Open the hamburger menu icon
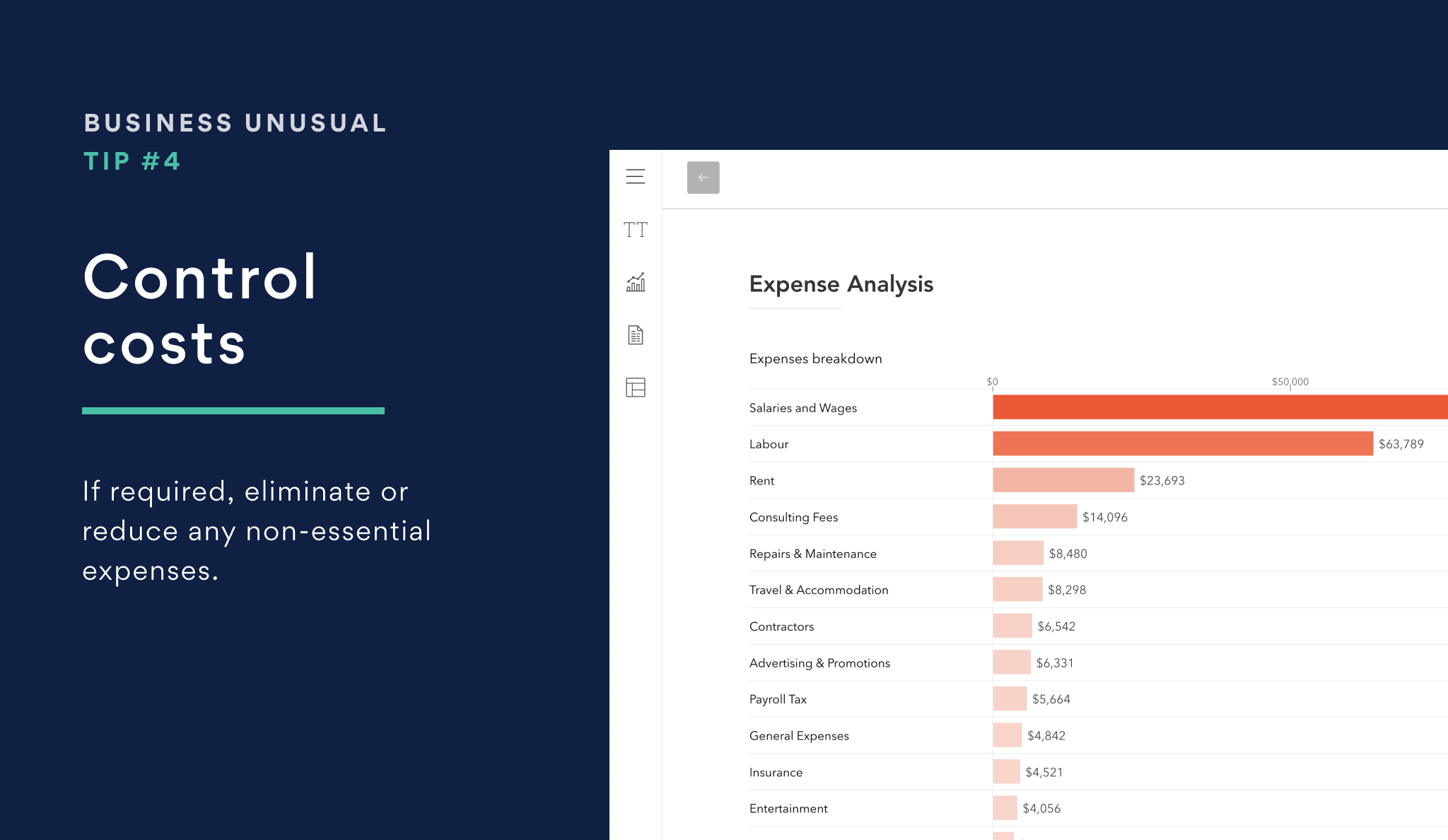 (x=636, y=177)
